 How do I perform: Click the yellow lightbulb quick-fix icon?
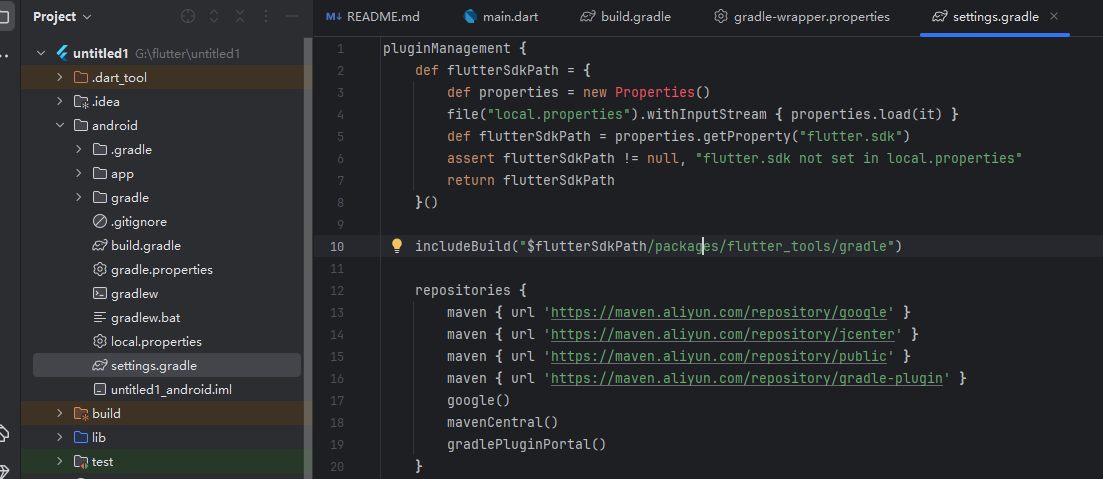(x=397, y=245)
